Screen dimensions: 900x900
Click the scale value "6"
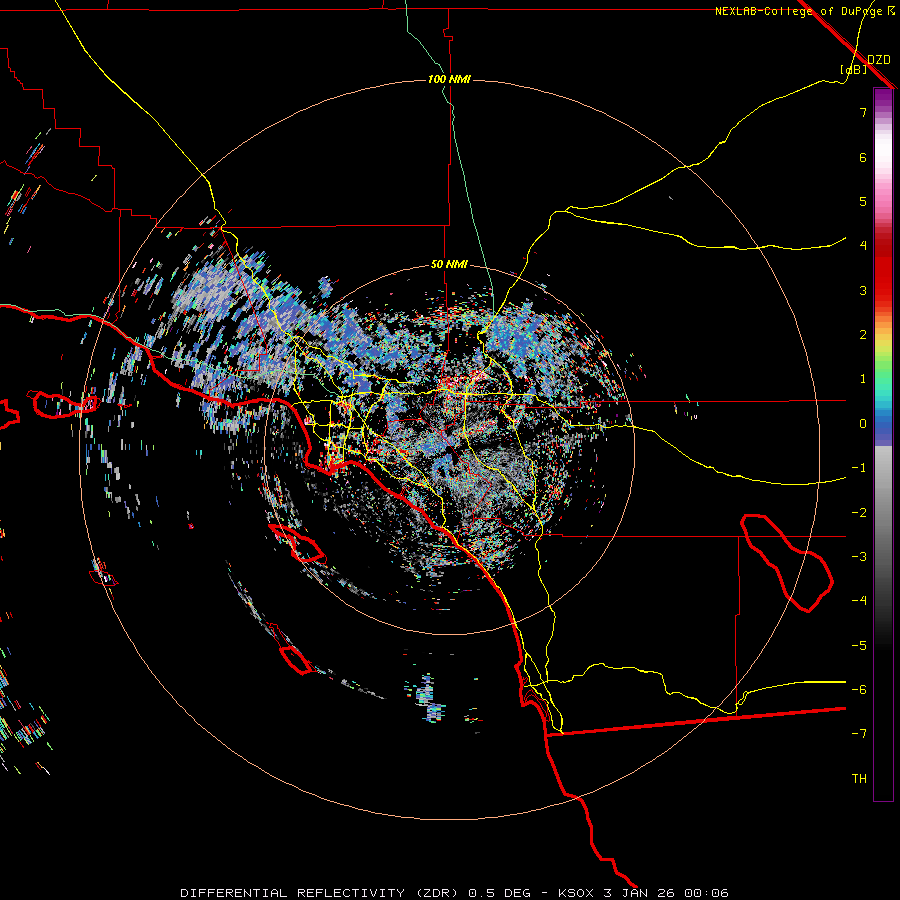pos(863,157)
